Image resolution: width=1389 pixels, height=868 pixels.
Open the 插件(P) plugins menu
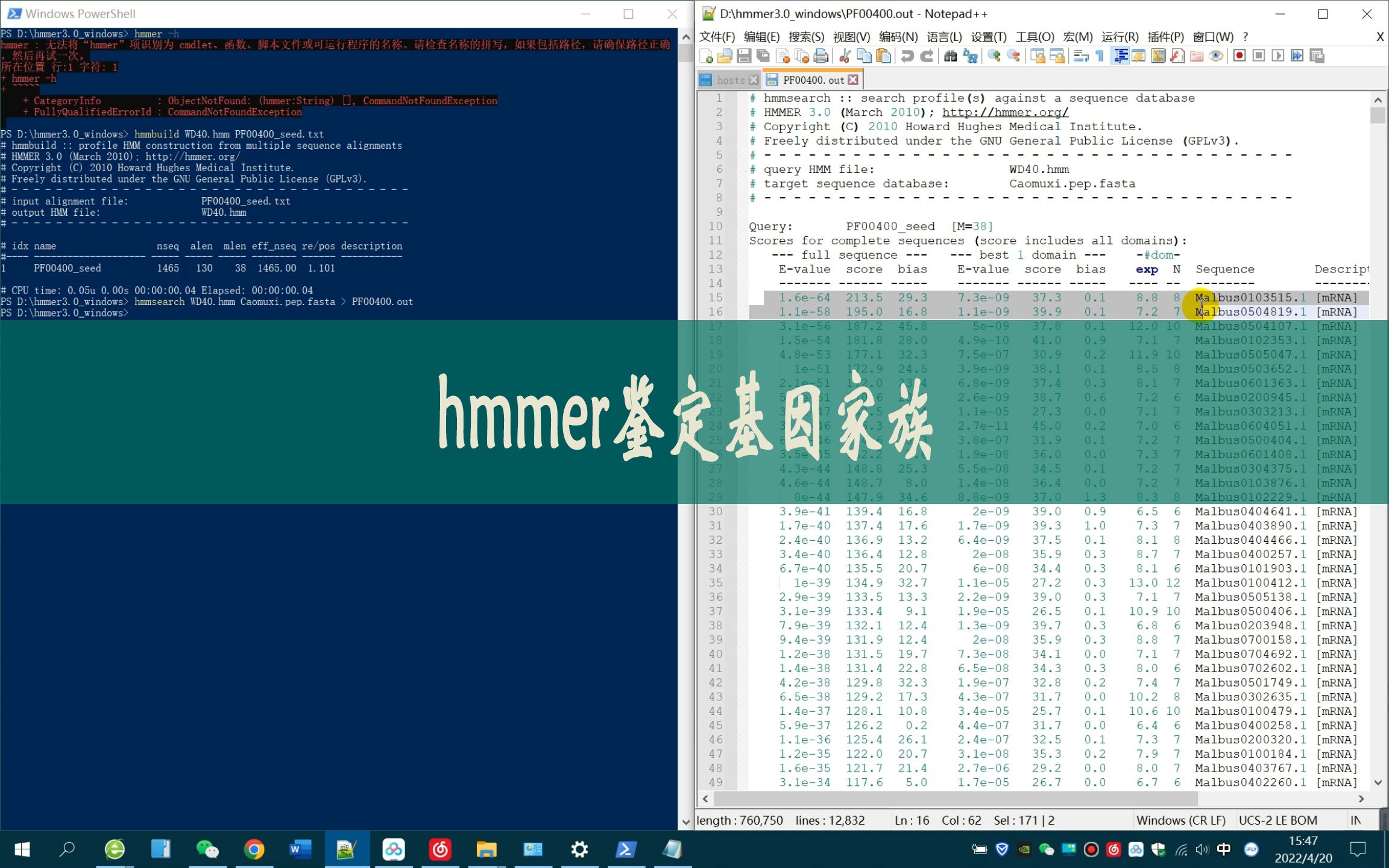pos(1165,37)
